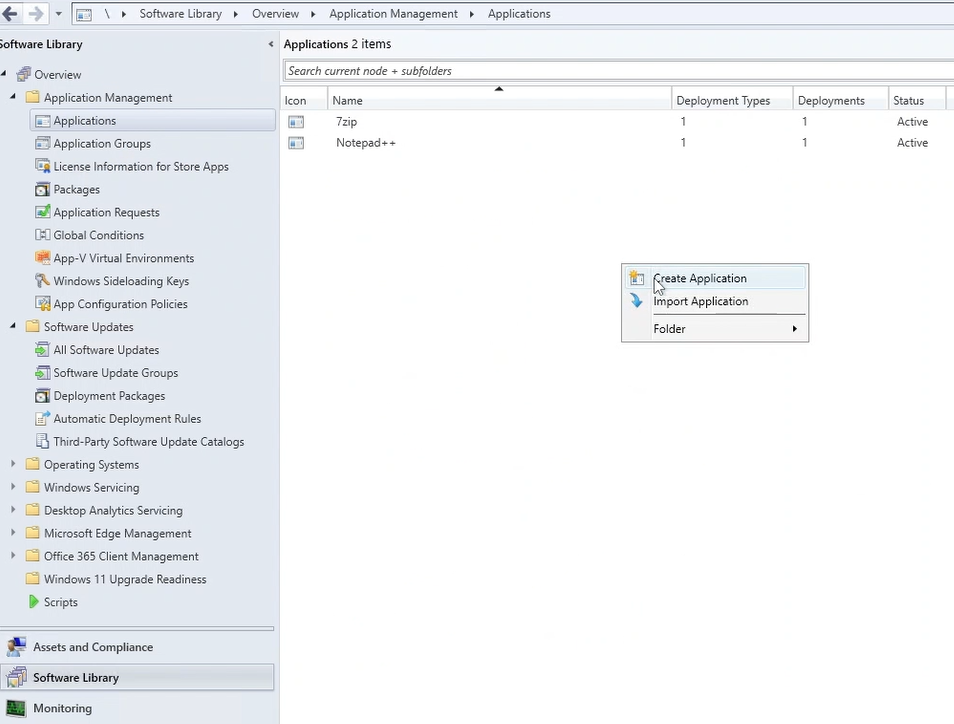Click the Packages icon in tree

pyautogui.click(x=42, y=189)
